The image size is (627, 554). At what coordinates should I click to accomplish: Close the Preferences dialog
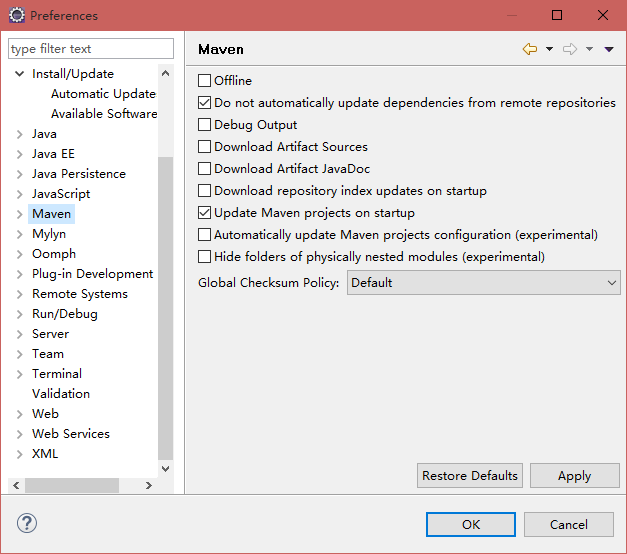(603, 15)
